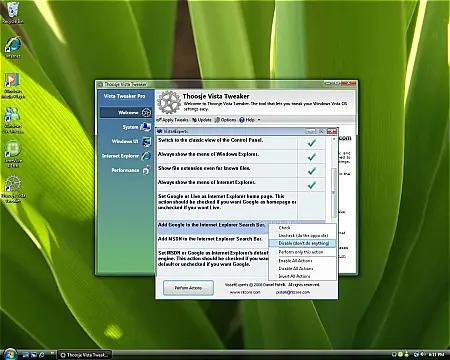Click the scrollbar up arrow in actions list
450x360 pixels.
(333, 139)
